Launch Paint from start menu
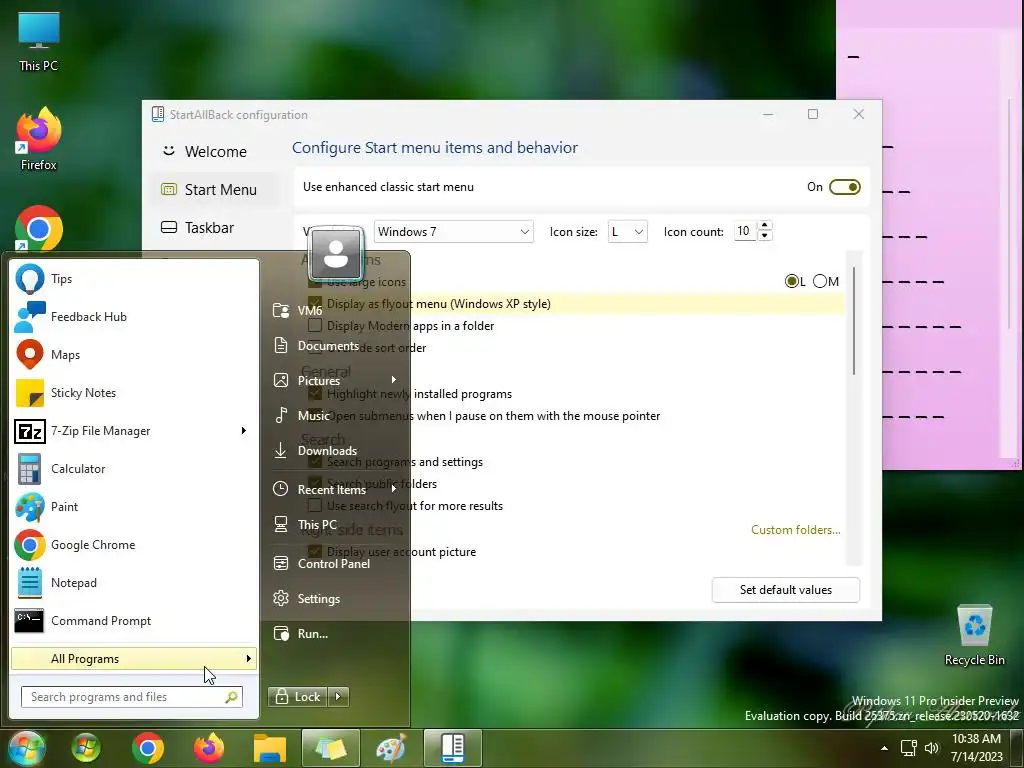Screen dimensions: 1024x768 pos(134,507)
